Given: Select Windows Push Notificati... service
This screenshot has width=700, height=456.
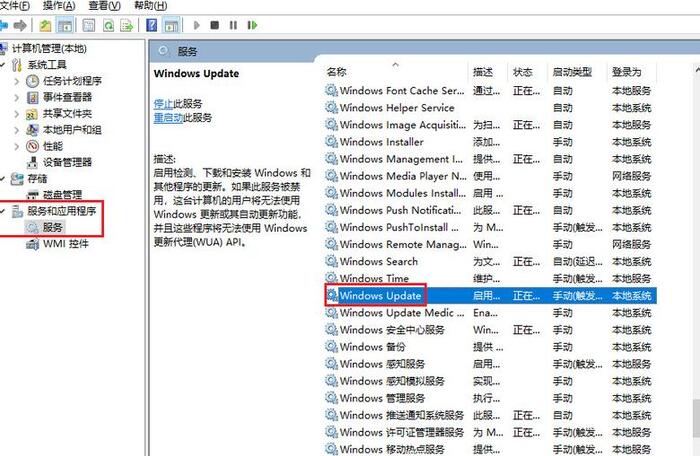Looking at the screenshot, I should 490,210.
